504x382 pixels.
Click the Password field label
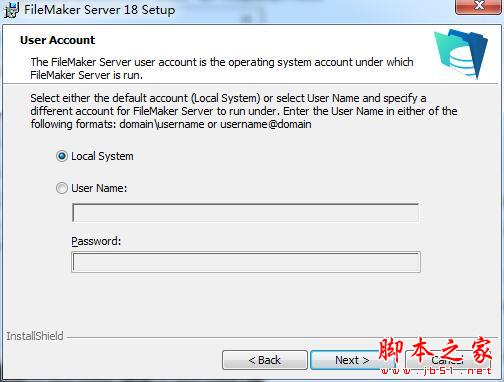pyautogui.click(x=96, y=241)
